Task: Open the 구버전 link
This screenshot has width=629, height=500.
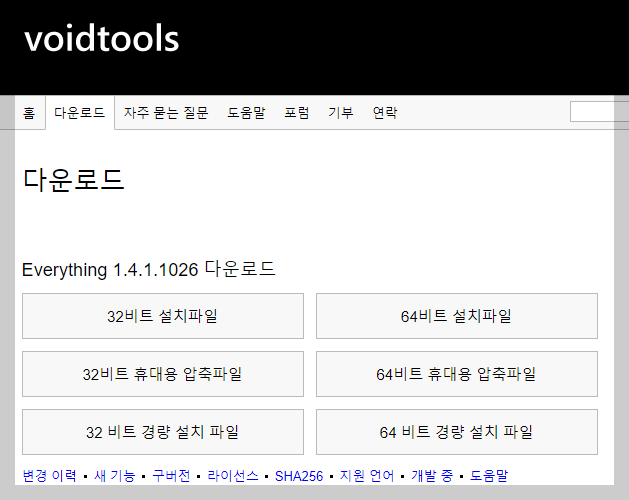Action: click(171, 476)
